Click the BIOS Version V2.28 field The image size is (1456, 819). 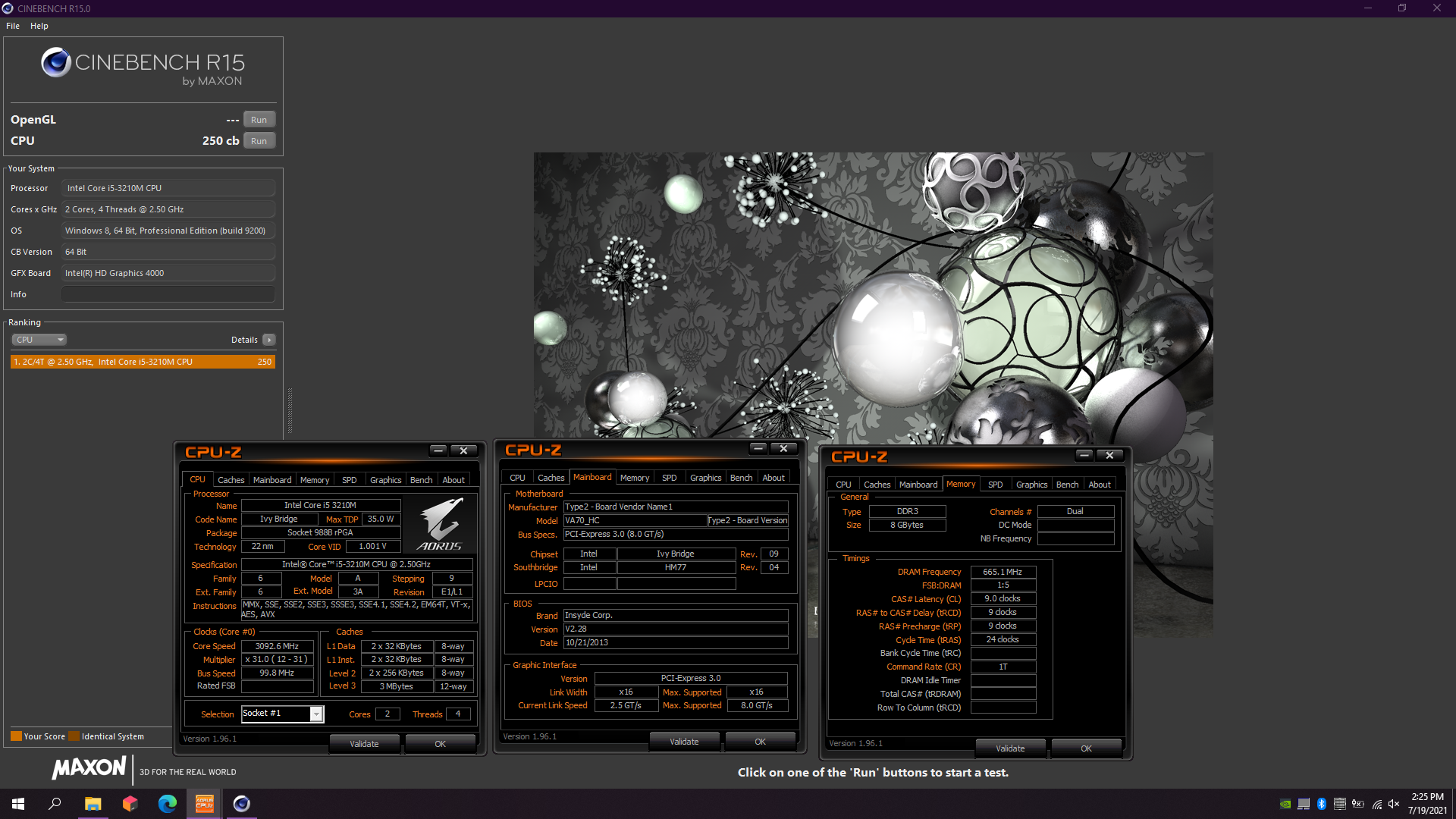[675, 629]
